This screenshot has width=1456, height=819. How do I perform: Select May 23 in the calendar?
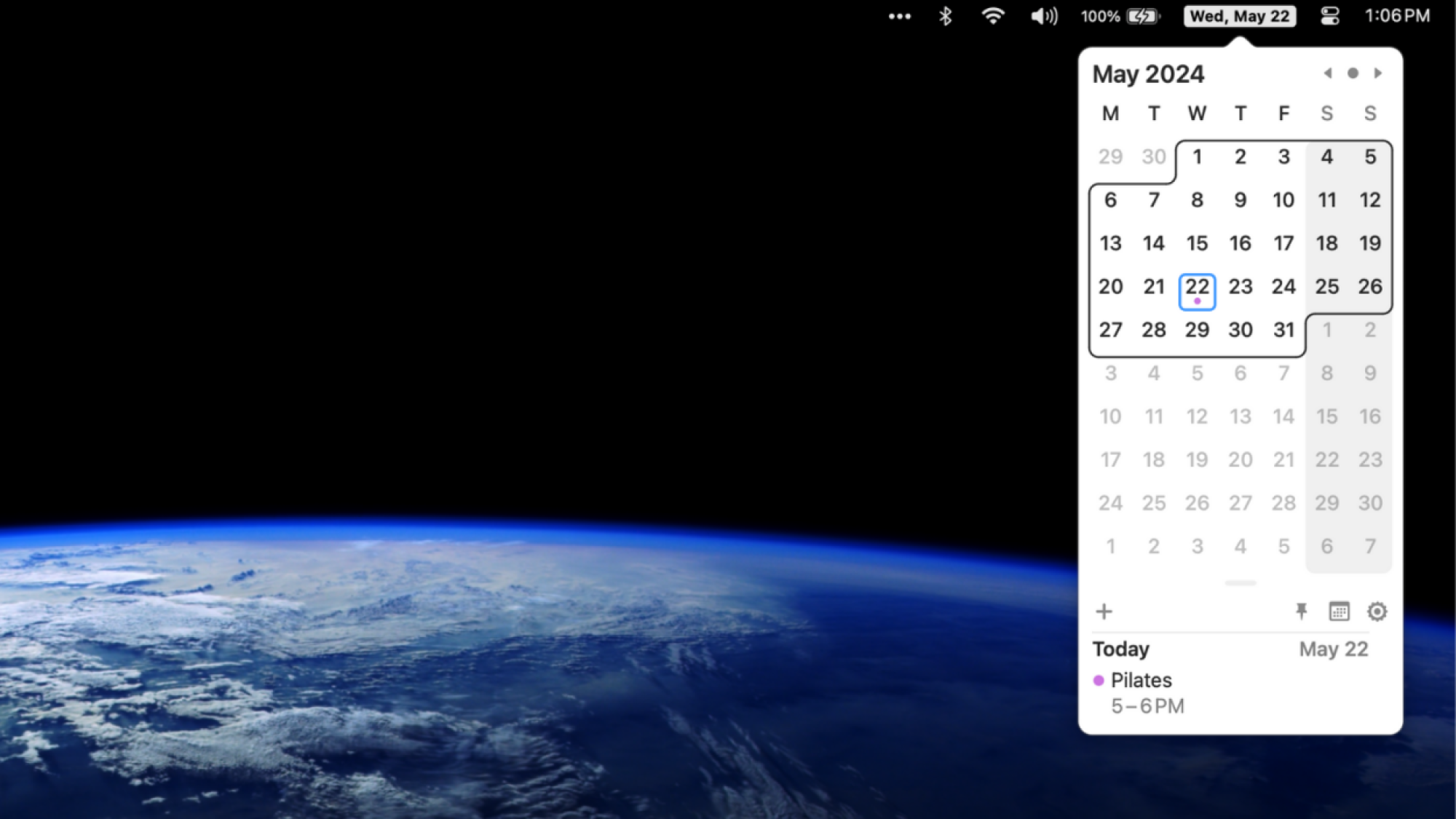1241,287
